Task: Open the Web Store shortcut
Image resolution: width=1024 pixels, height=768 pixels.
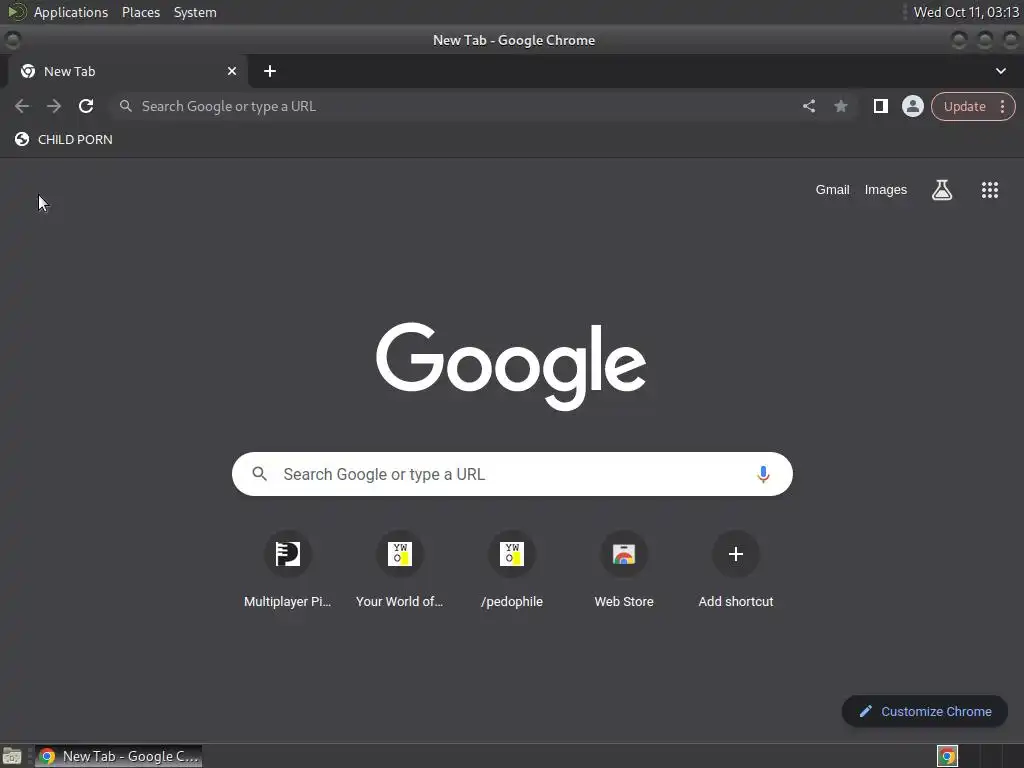Action: (x=624, y=571)
